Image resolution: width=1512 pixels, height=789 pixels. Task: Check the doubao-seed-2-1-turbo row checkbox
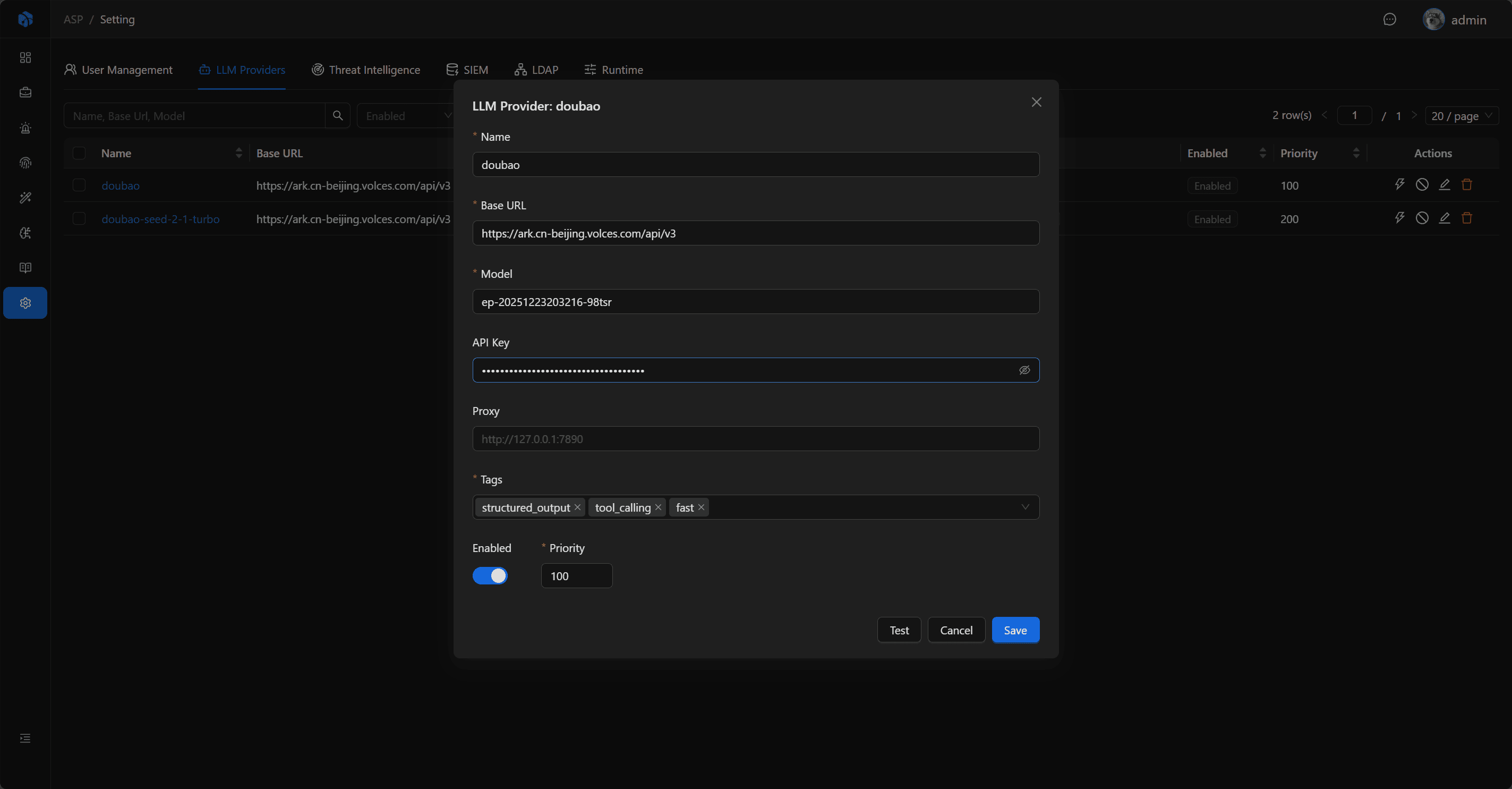point(79,218)
